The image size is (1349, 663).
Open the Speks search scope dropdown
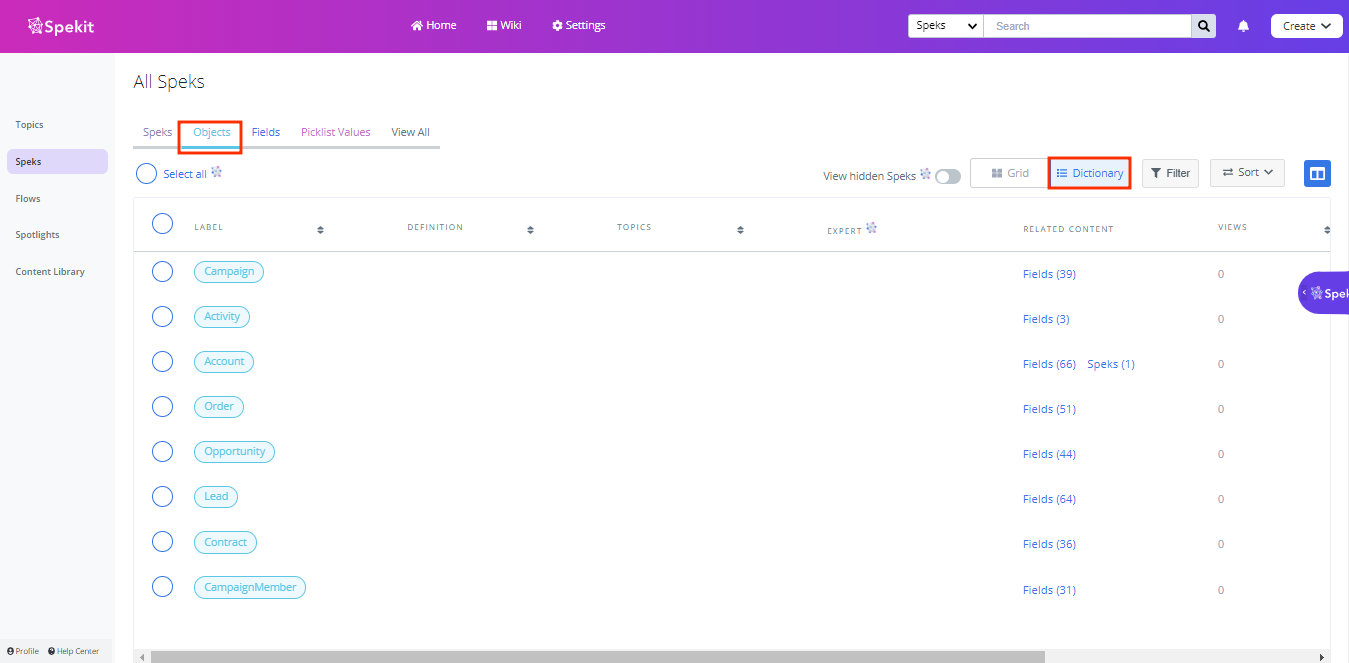(x=945, y=26)
